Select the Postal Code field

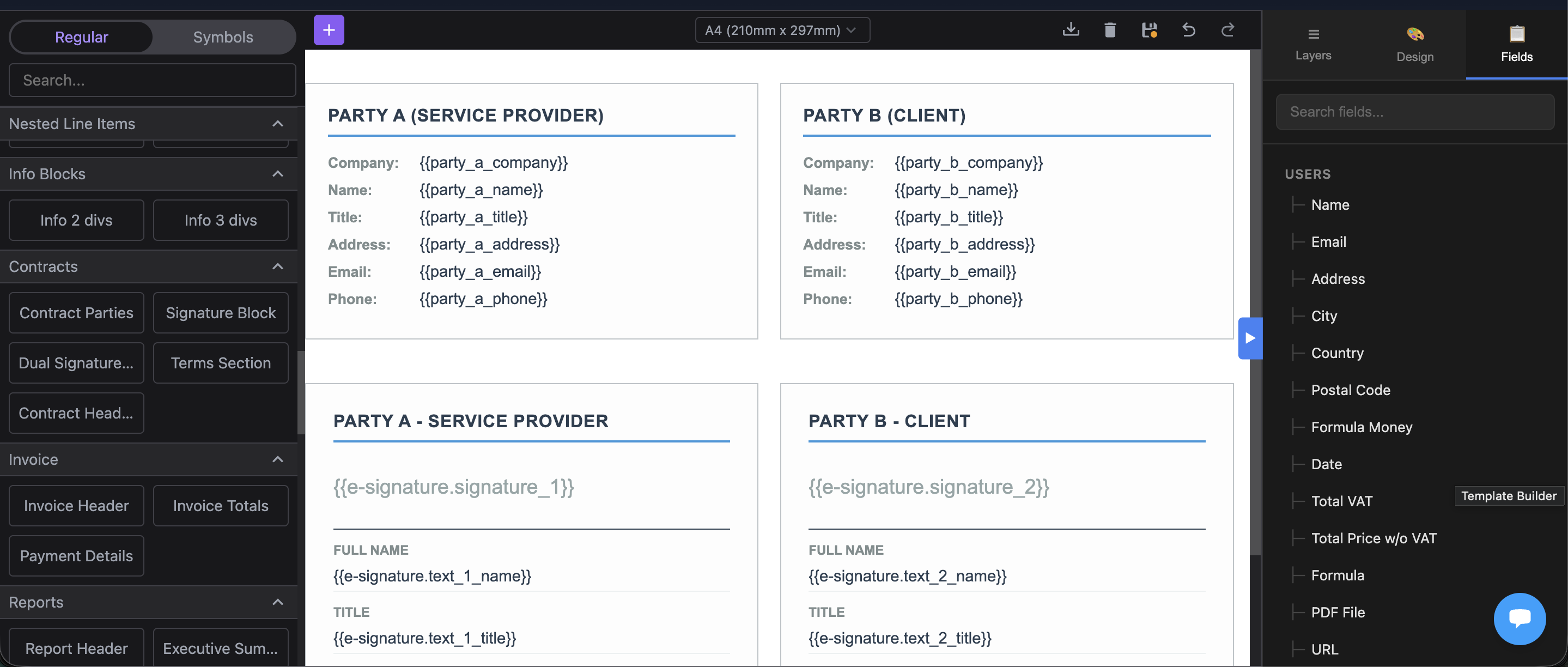click(1350, 390)
